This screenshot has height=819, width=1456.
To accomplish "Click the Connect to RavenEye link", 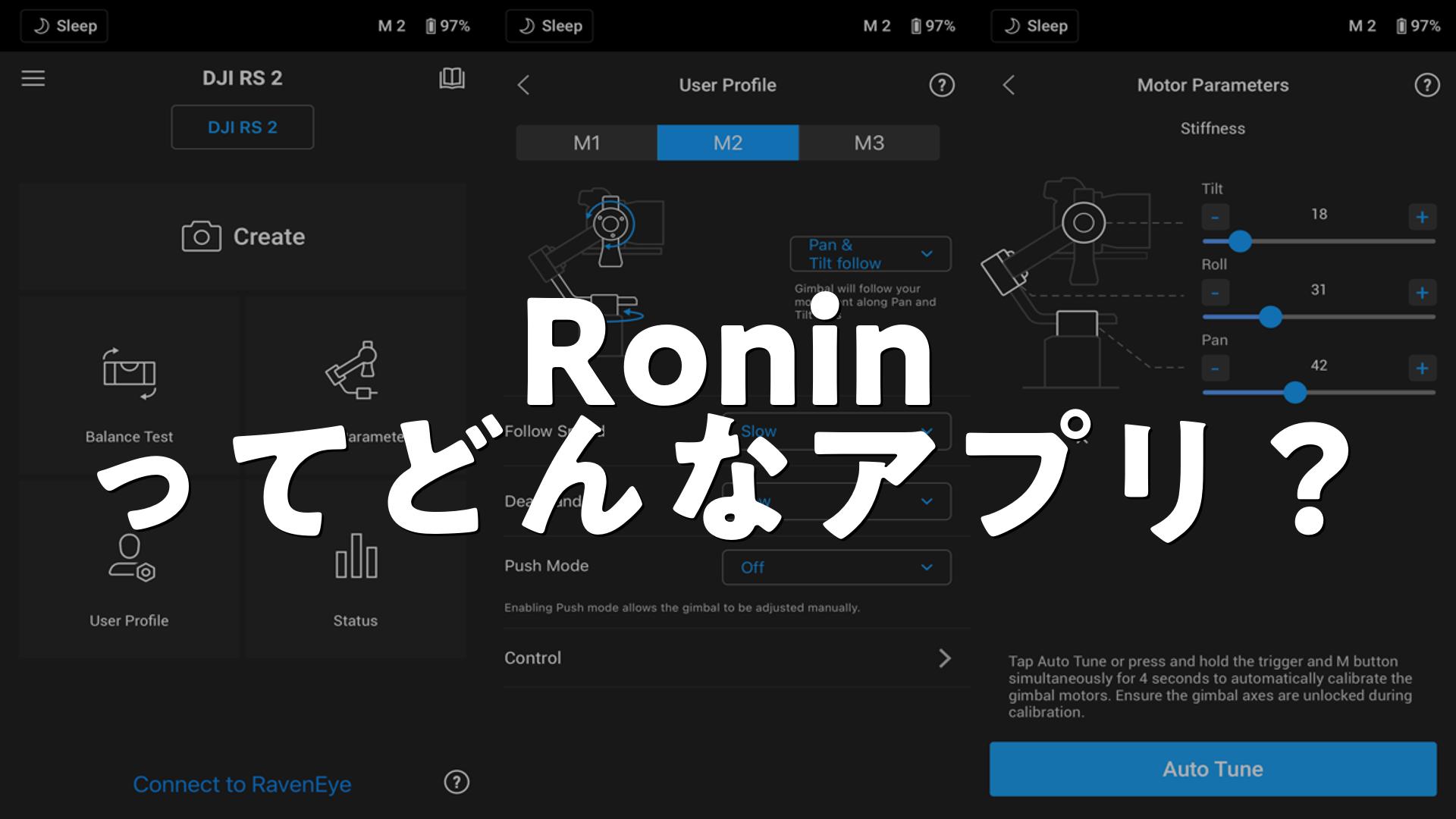I will (242, 784).
